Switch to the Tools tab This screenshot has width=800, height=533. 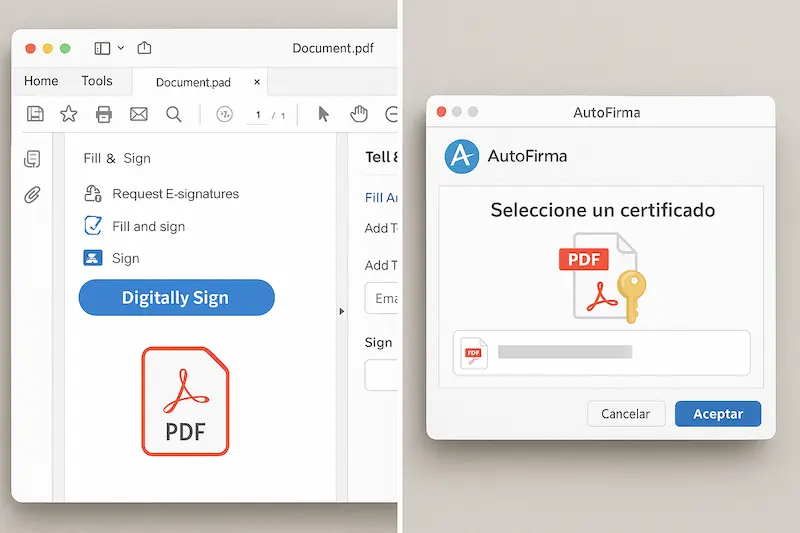(97, 81)
